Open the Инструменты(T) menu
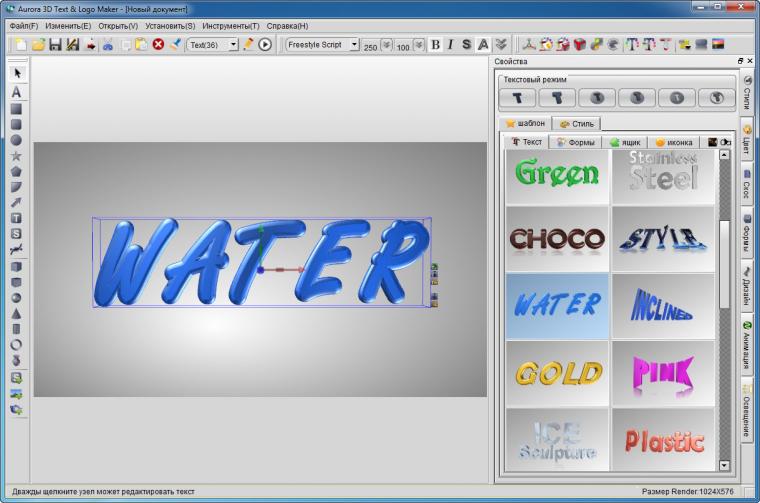This screenshot has height=503, width=760. pos(231,26)
